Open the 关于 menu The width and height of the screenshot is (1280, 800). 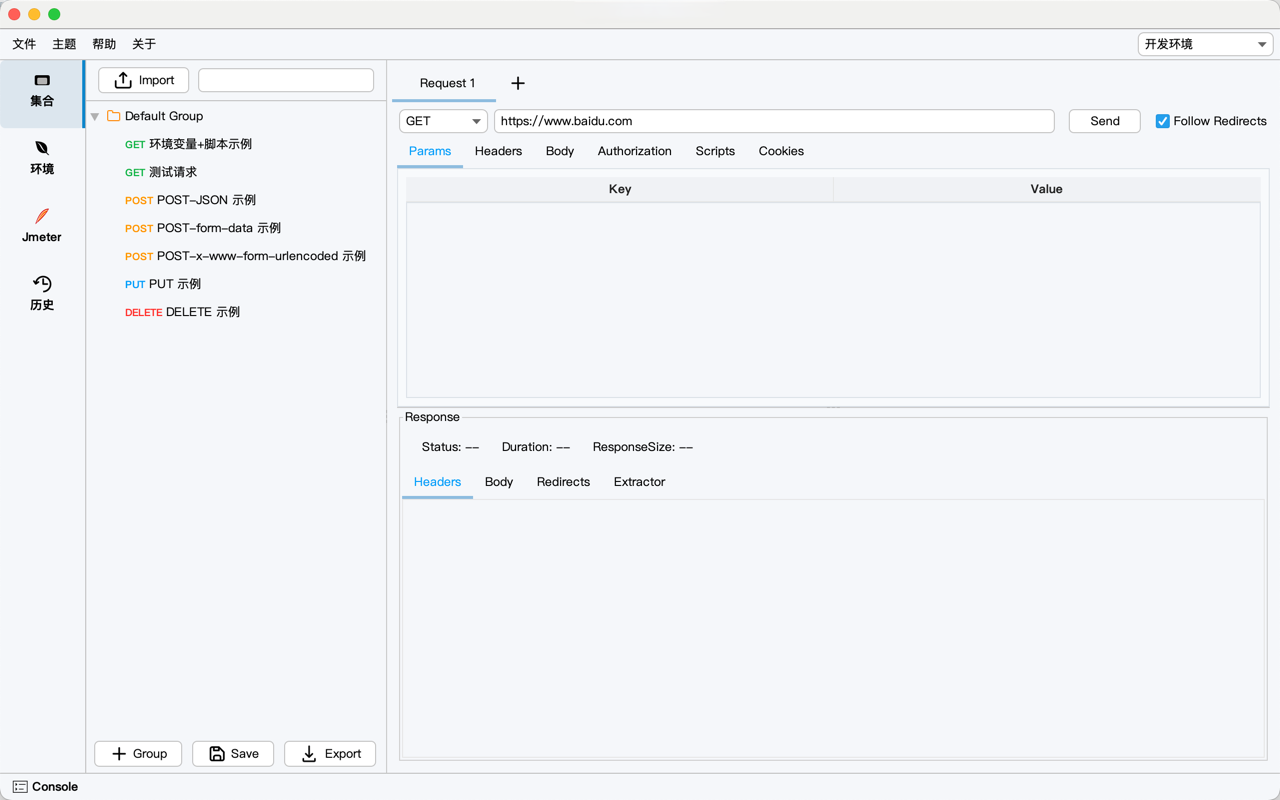tap(144, 44)
